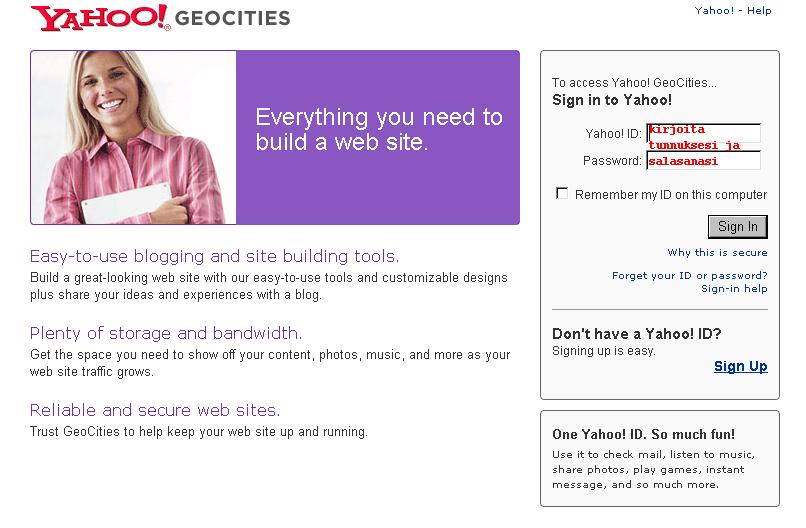Image resolution: width=806 pixels, height=528 pixels.
Task: Click the Plenty of storage and bandwidth heading
Action: click(x=166, y=333)
